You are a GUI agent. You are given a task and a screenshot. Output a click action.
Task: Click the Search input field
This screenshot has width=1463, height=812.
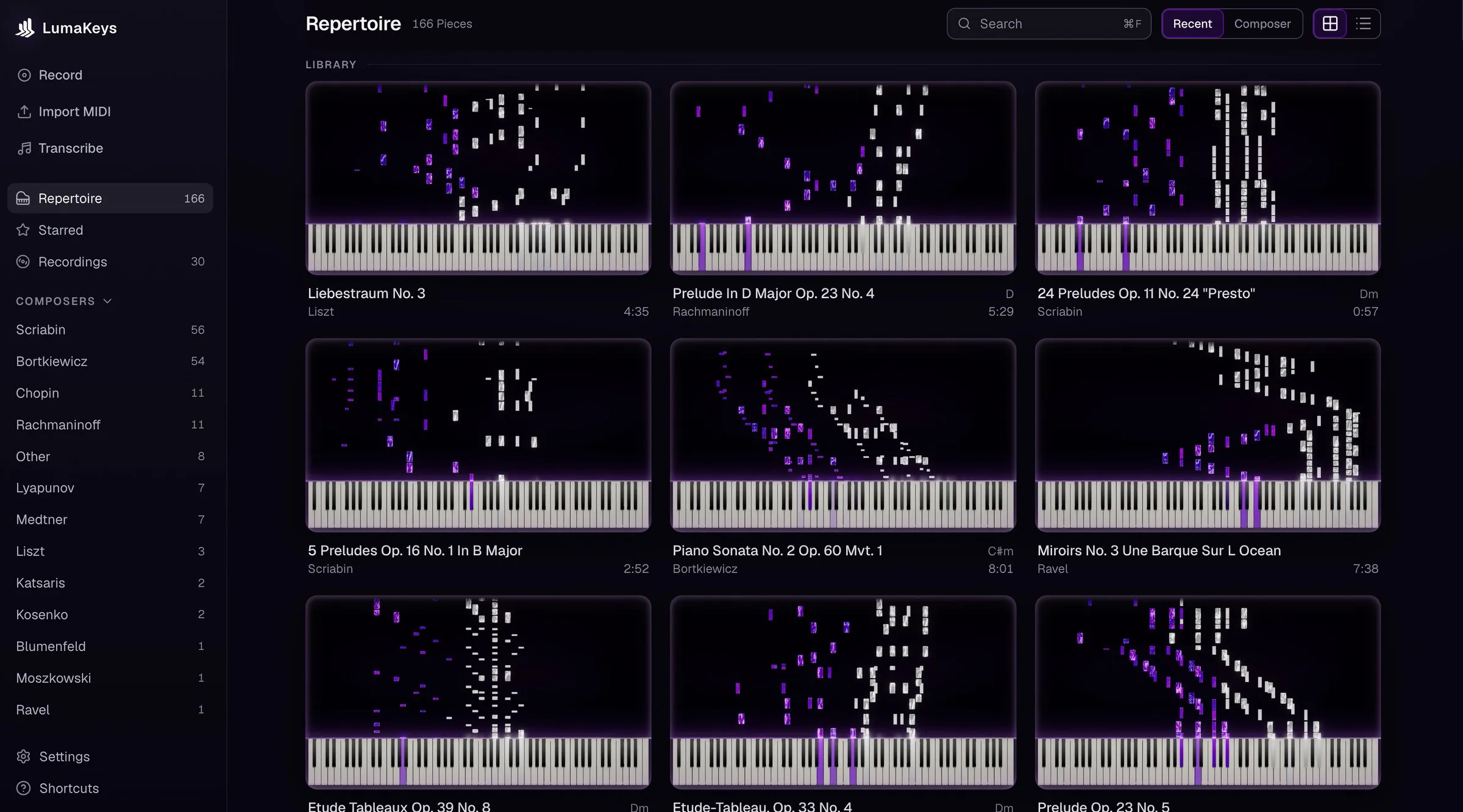click(x=1048, y=24)
